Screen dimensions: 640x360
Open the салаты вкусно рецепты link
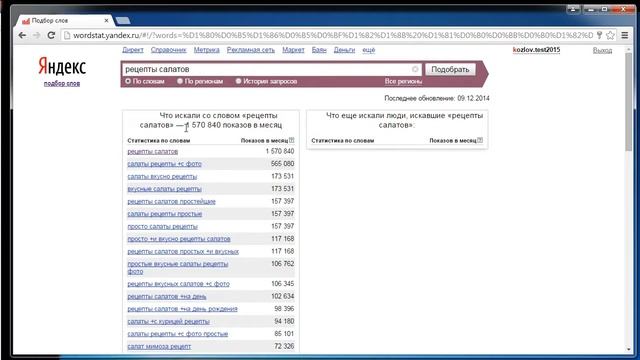click(x=162, y=176)
